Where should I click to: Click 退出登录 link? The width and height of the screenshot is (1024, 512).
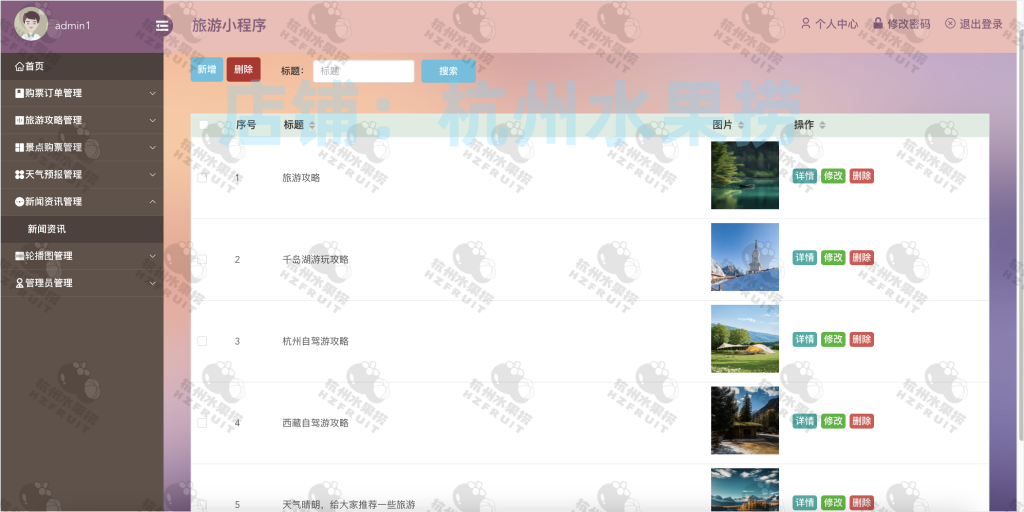coord(981,24)
